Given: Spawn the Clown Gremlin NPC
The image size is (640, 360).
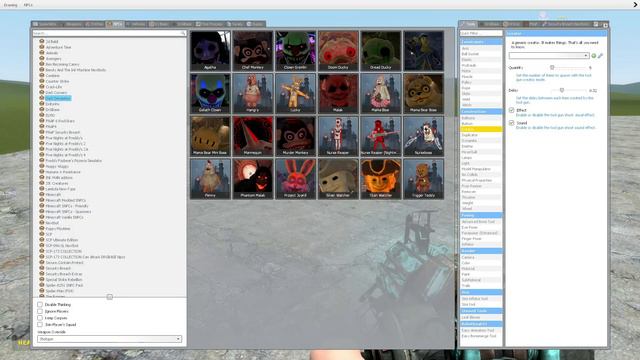Looking at the screenshot, I should [296, 51].
